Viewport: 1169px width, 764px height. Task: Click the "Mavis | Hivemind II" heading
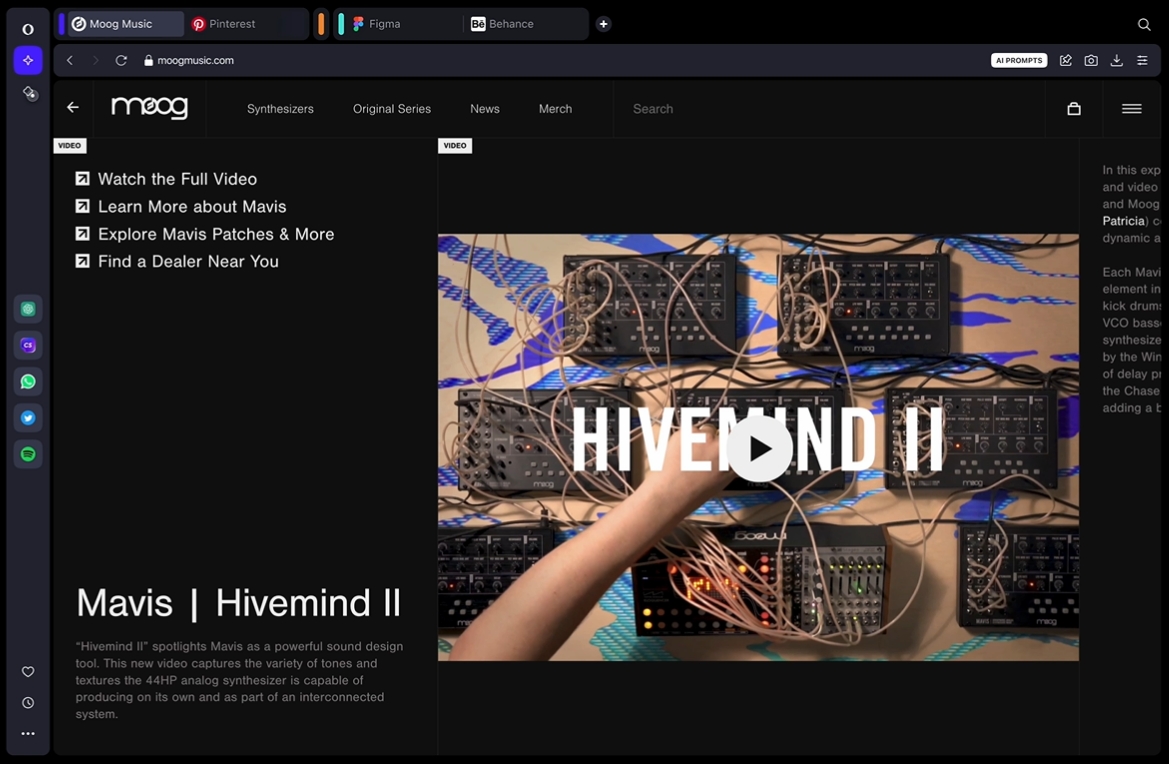coord(239,603)
